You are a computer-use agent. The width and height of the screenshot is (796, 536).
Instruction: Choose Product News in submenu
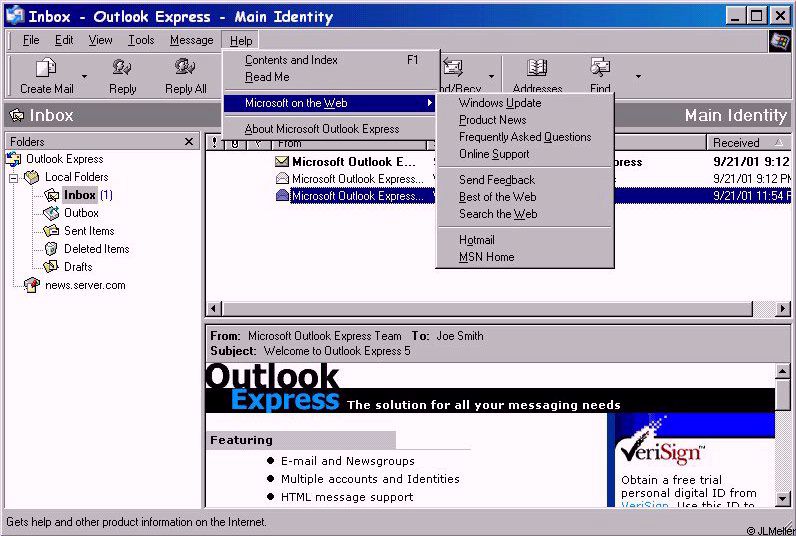[x=525, y=120]
